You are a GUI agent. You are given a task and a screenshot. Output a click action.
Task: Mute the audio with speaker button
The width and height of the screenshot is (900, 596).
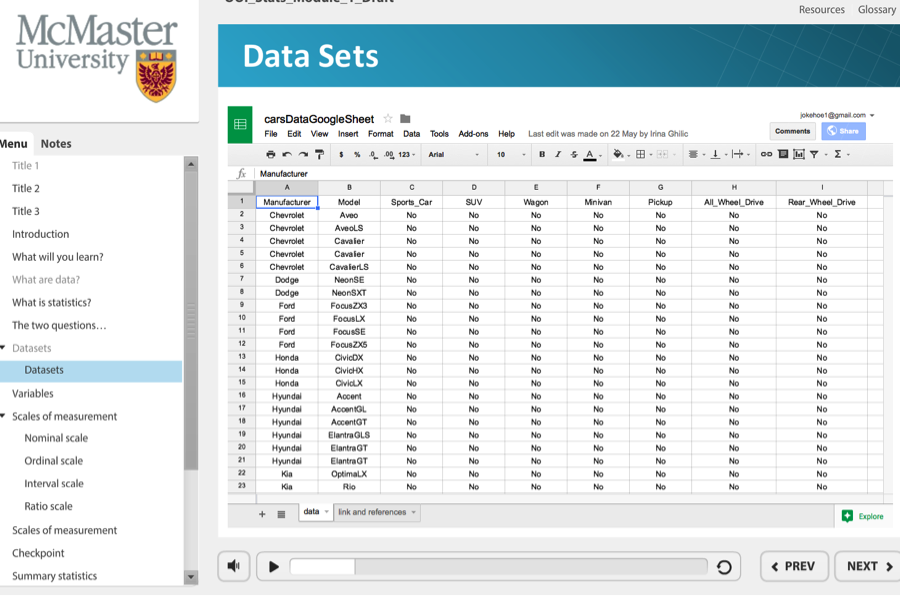[234, 566]
